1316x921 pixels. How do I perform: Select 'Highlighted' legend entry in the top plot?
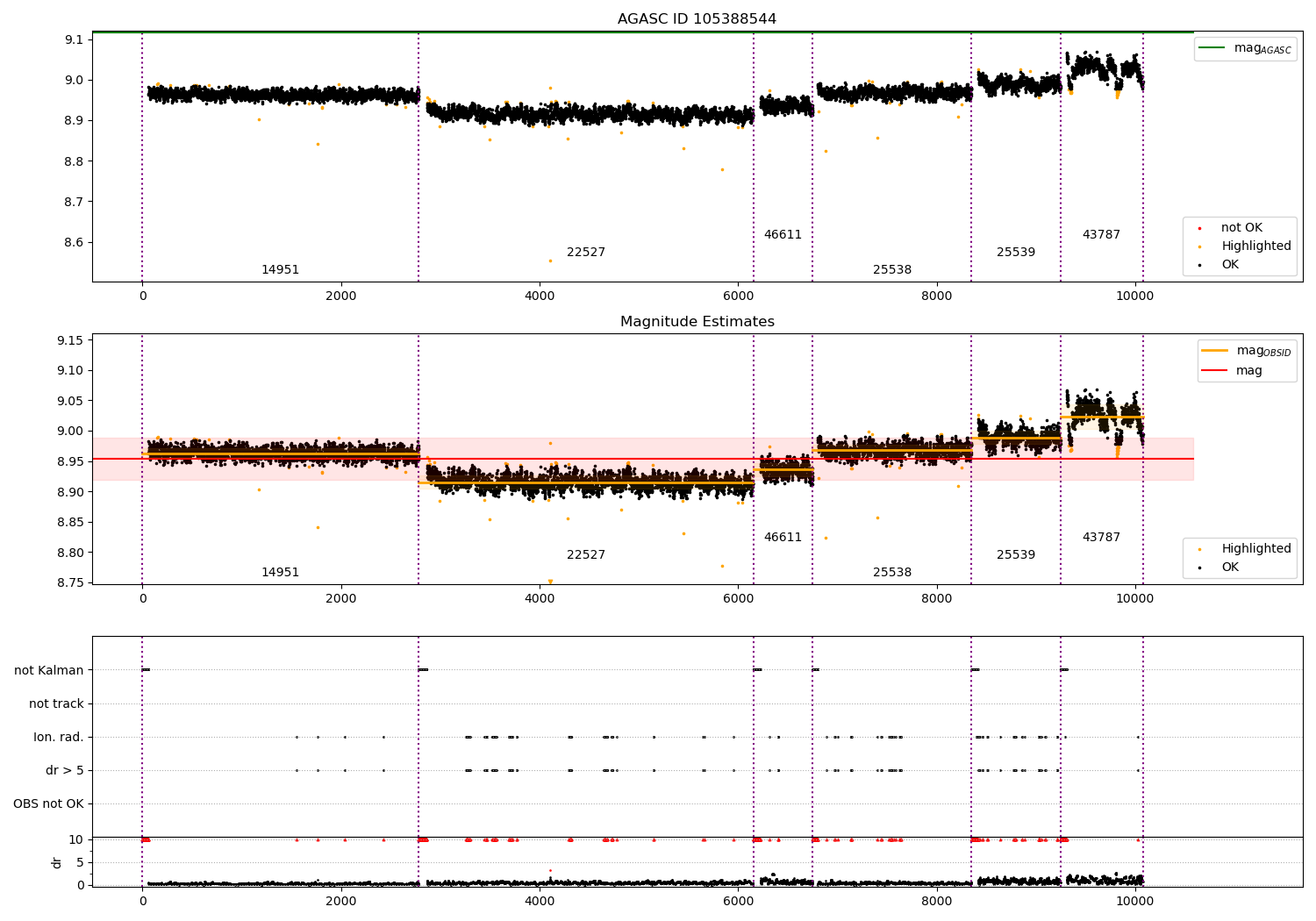coord(1256,246)
